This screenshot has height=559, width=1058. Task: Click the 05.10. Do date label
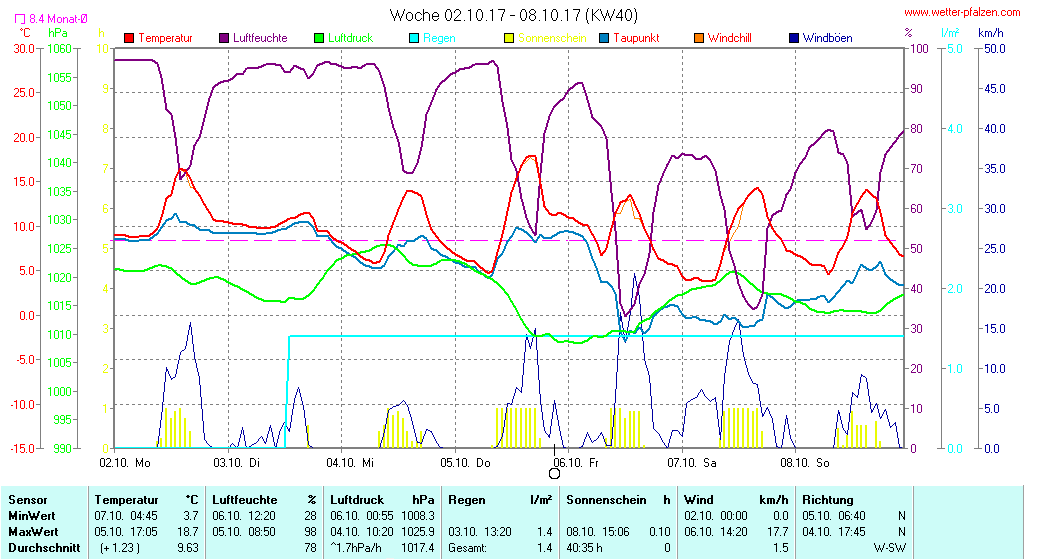[466, 463]
